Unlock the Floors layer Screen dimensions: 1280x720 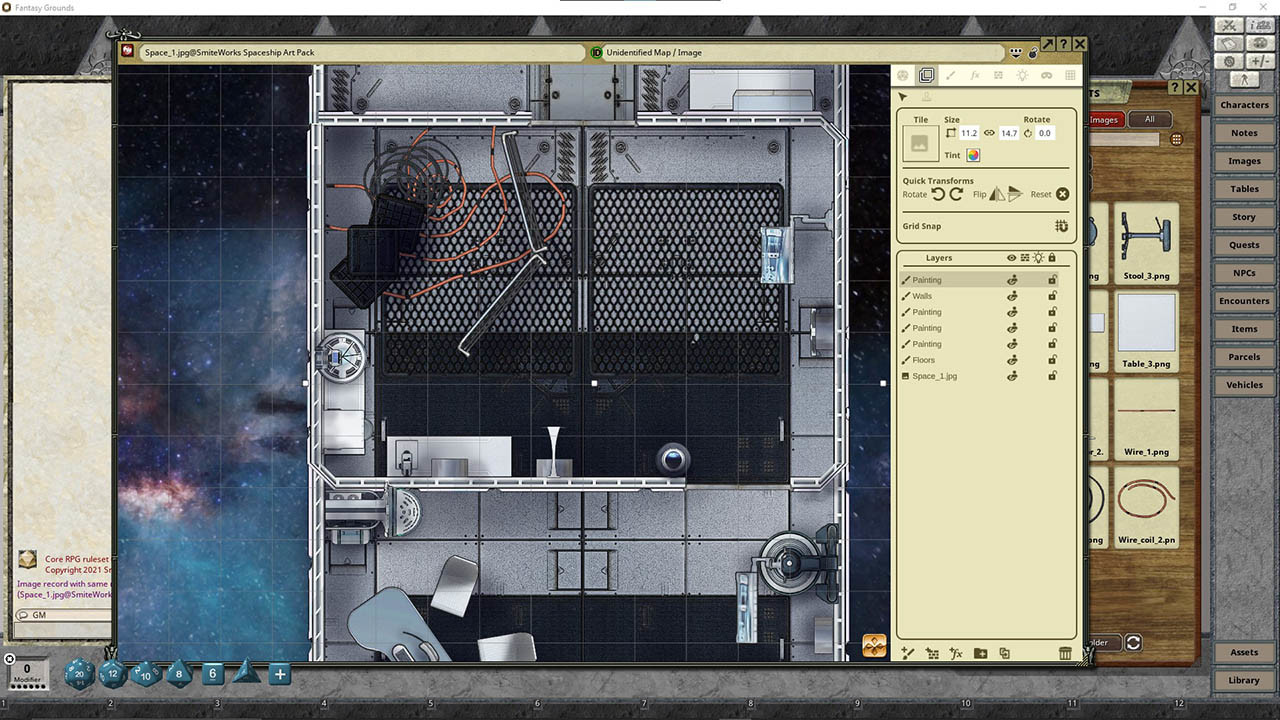[x=1052, y=360]
